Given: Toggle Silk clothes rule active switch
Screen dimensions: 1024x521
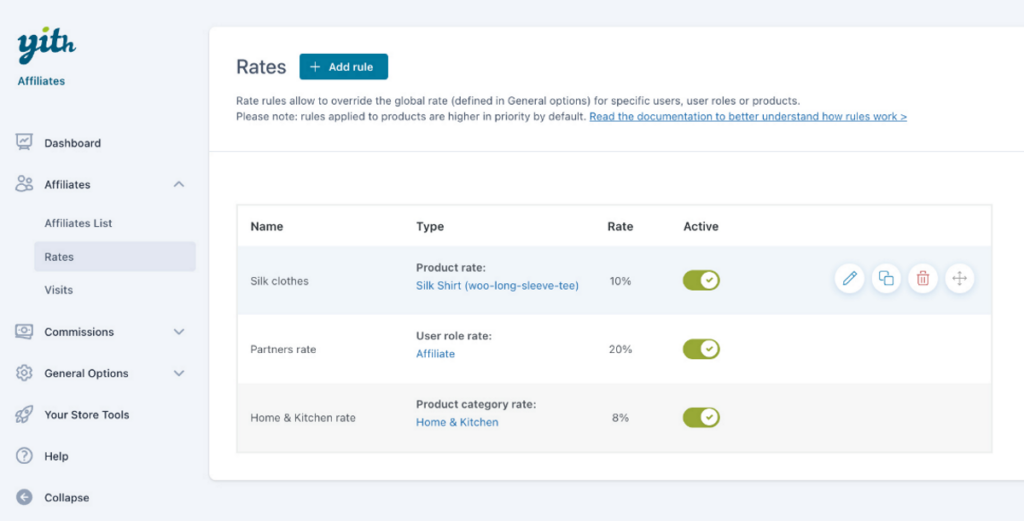Looking at the screenshot, I should click(701, 281).
